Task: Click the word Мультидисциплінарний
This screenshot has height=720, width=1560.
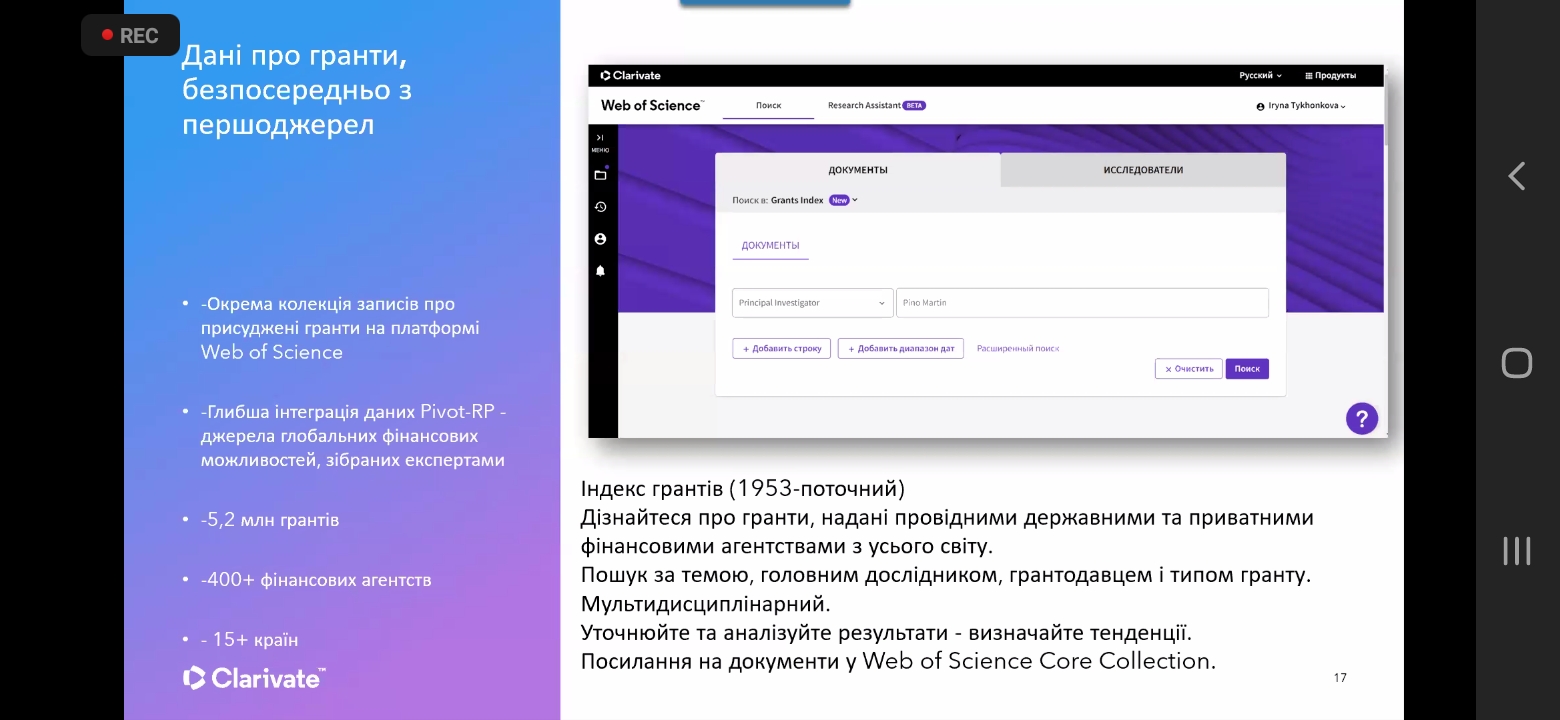Action: click(706, 604)
